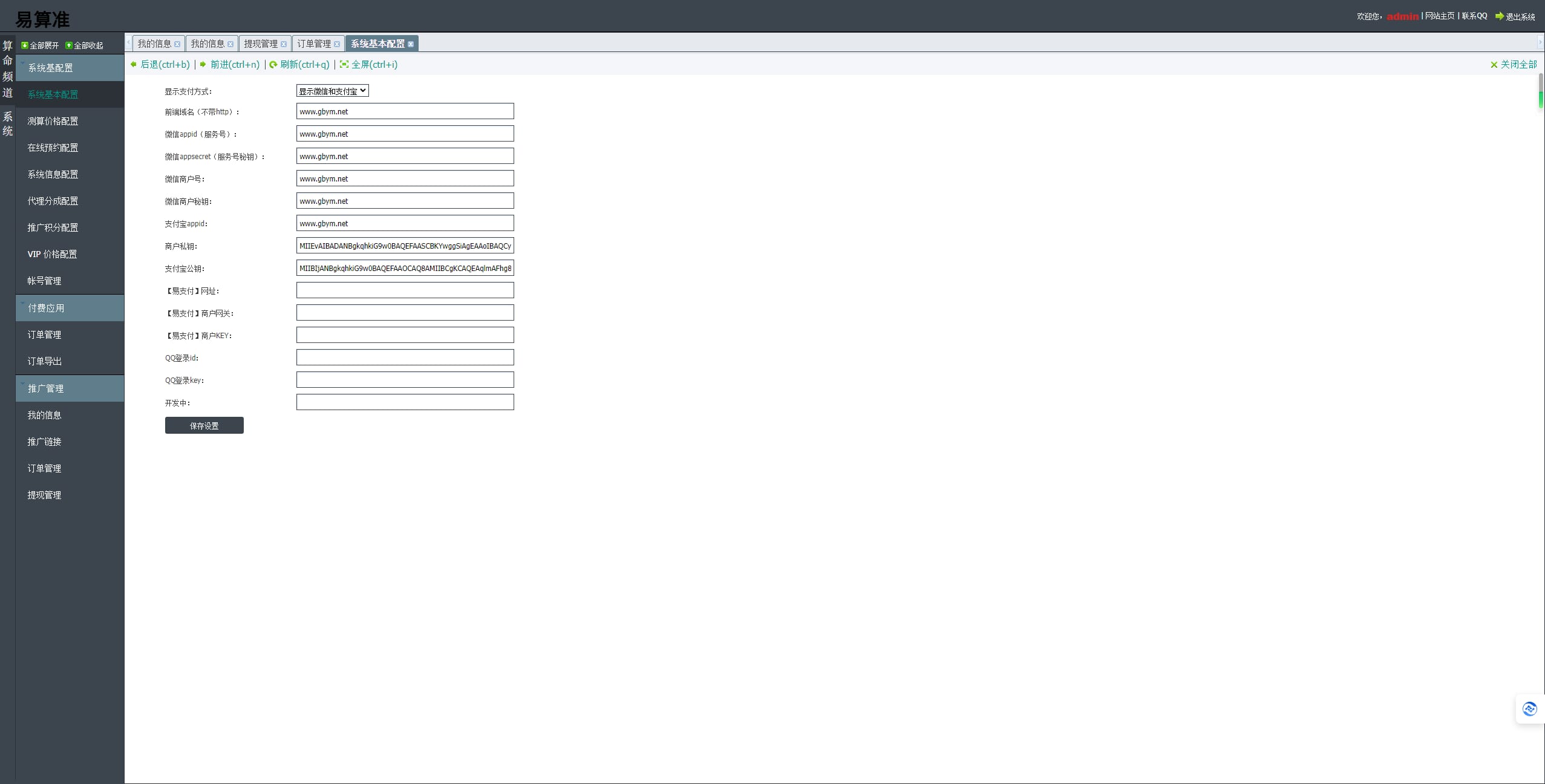Close the 提现管理 tab

pyautogui.click(x=284, y=44)
